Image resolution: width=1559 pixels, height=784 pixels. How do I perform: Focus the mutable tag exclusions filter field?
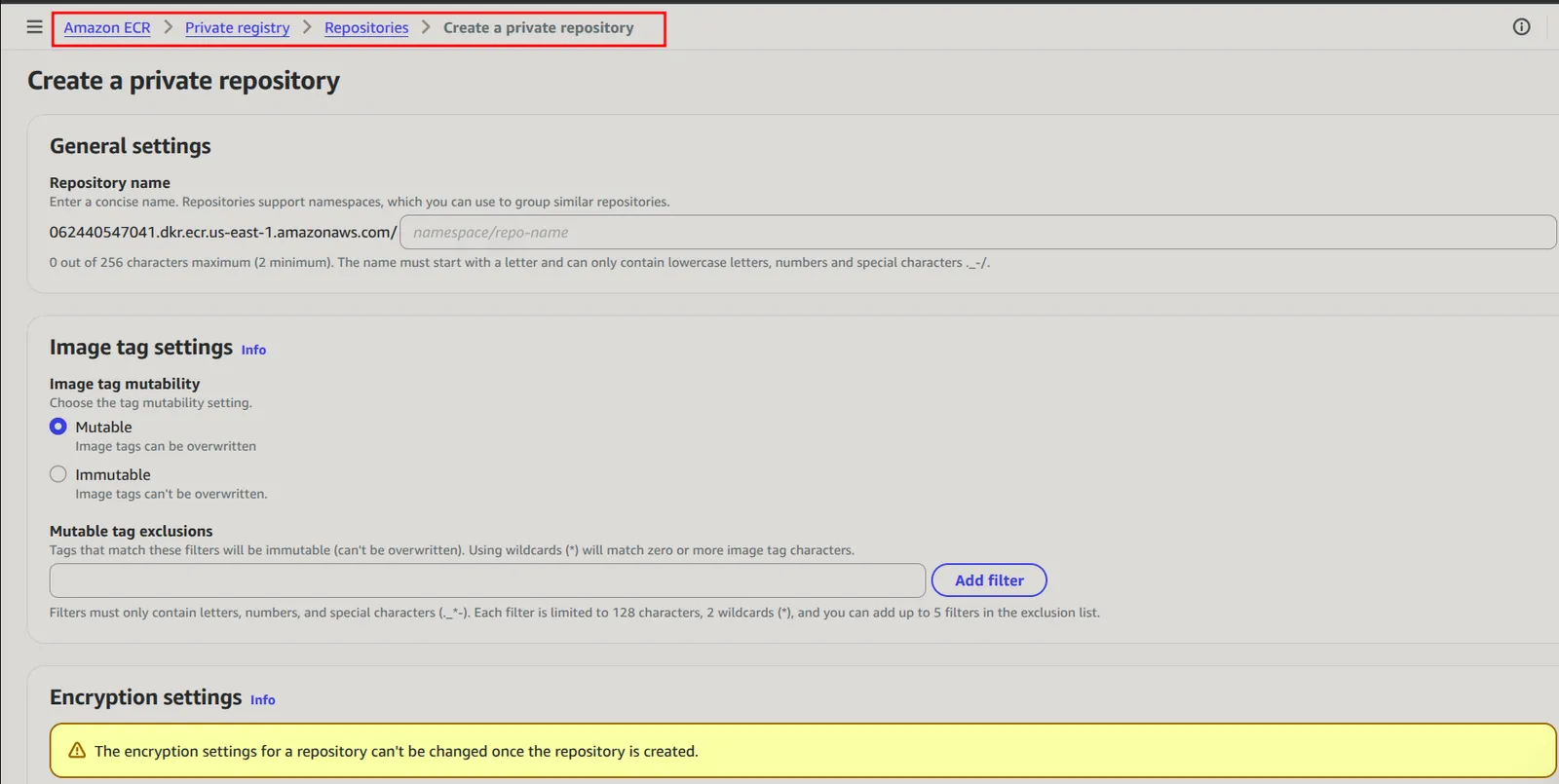click(487, 580)
